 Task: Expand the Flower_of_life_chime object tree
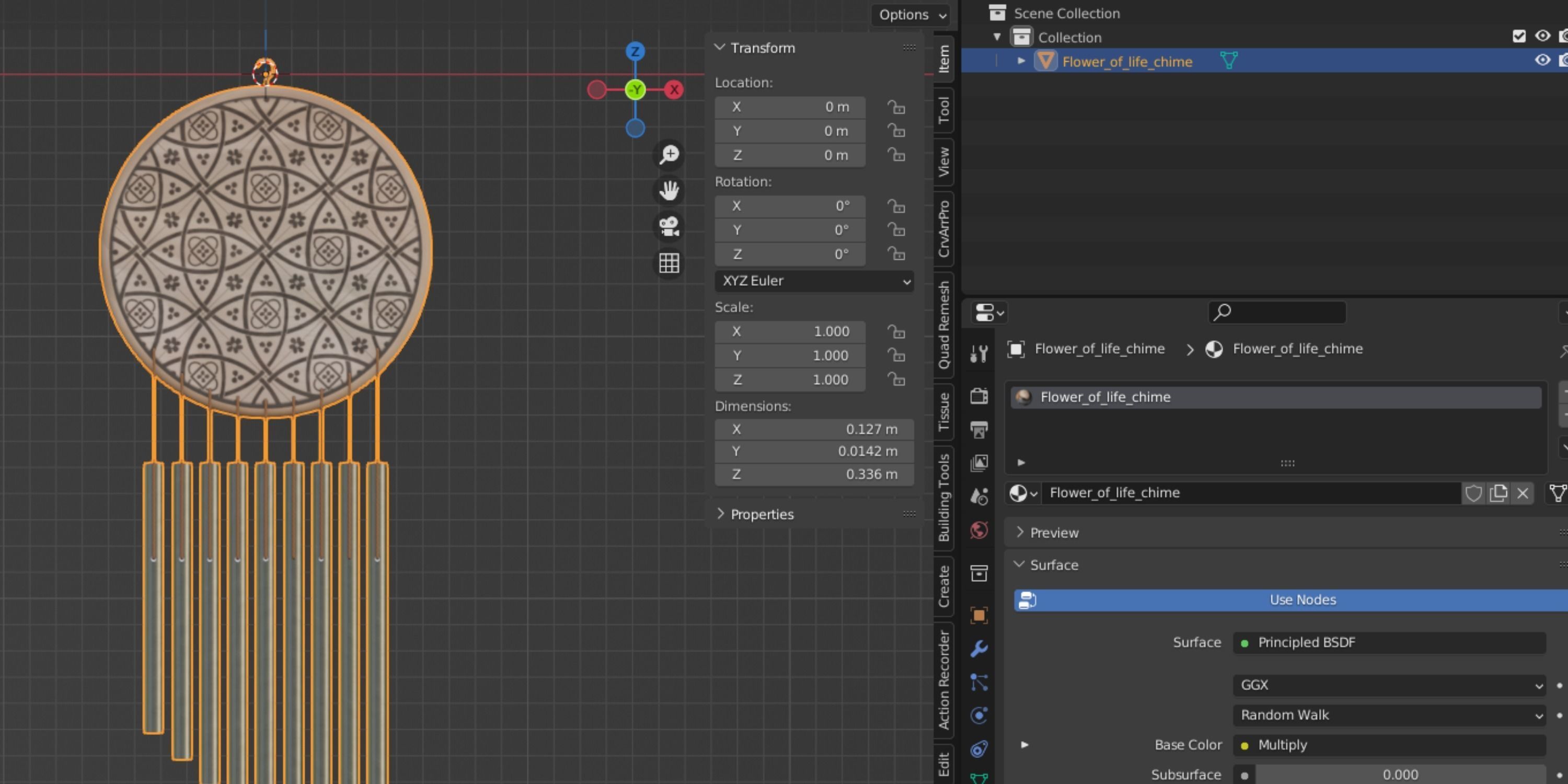(x=1021, y=61)
